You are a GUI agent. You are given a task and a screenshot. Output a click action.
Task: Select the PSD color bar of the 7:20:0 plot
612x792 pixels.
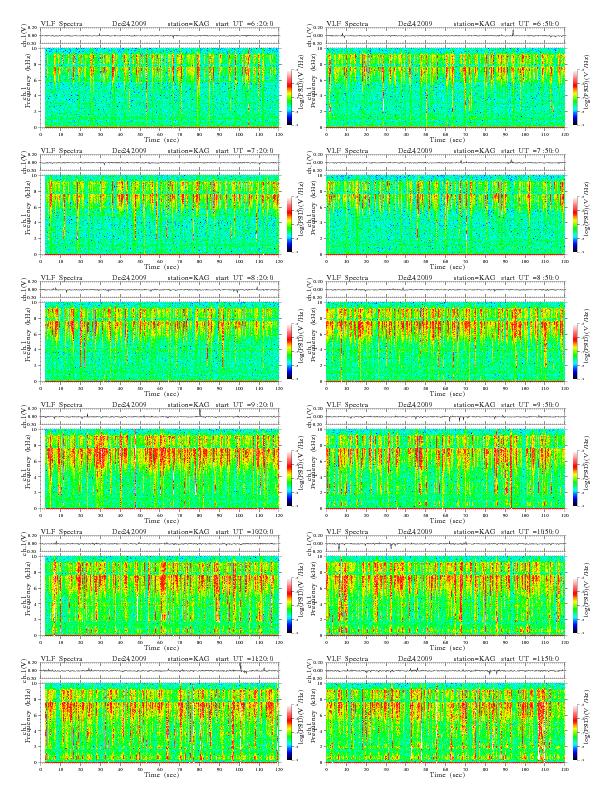289,224
